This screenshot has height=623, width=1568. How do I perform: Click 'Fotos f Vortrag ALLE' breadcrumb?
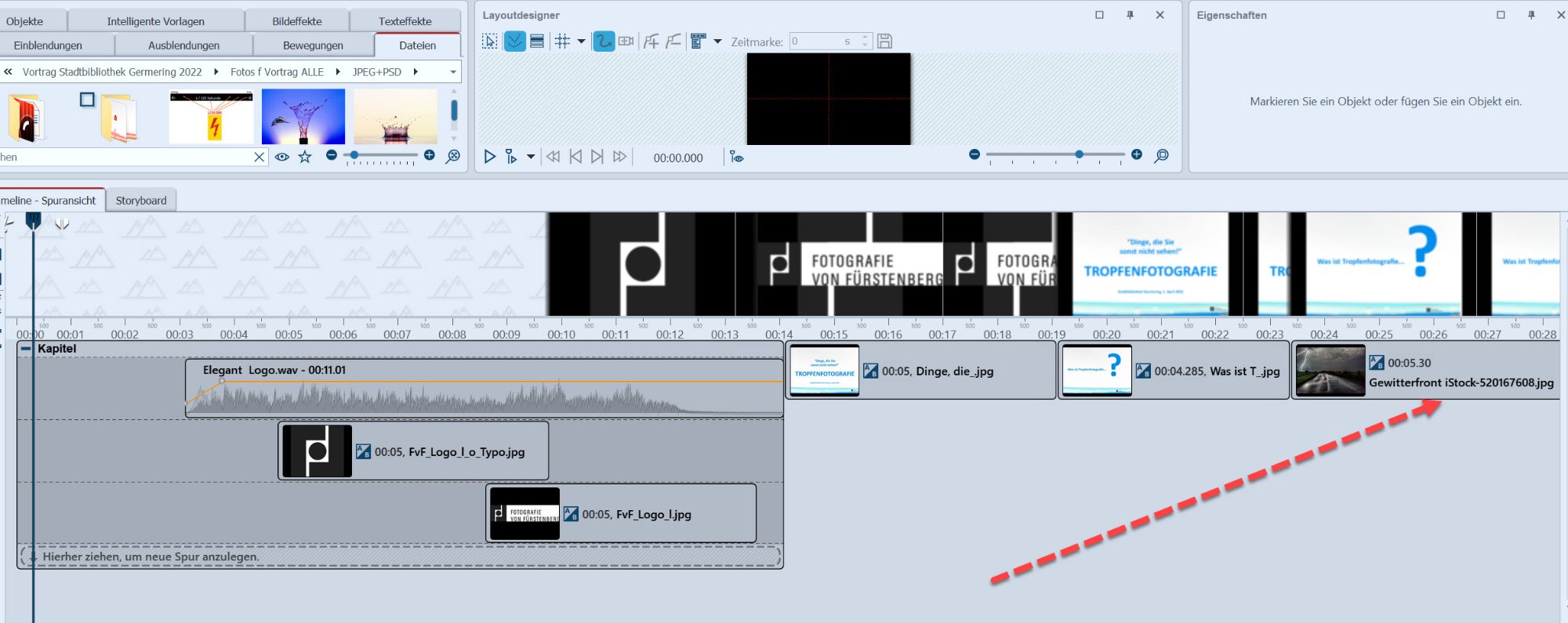[x=277, y=72]
